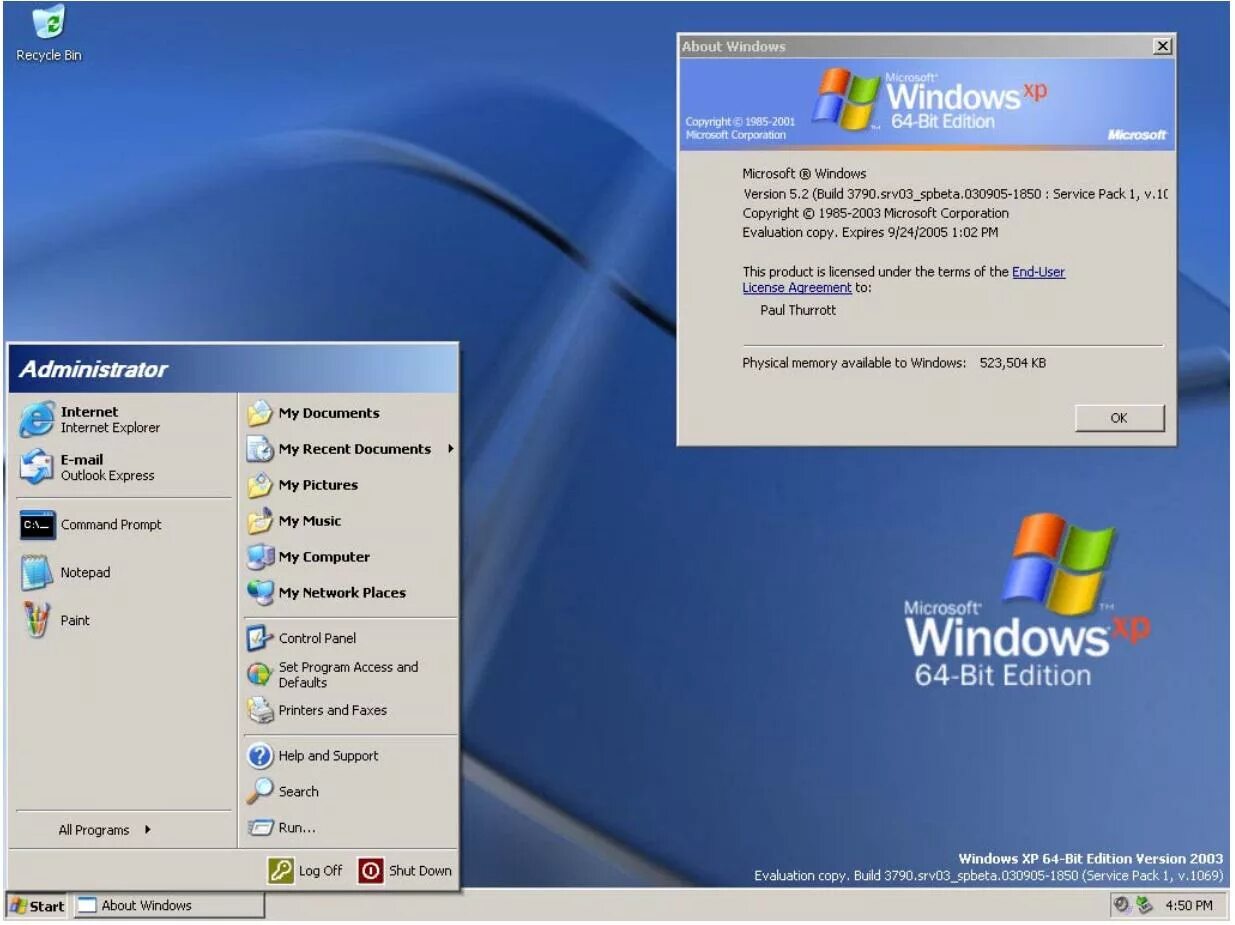Viewport: 1235px width, 925px height.
Task: Select Notepad menu text
Action: click(x=85, y=573)
